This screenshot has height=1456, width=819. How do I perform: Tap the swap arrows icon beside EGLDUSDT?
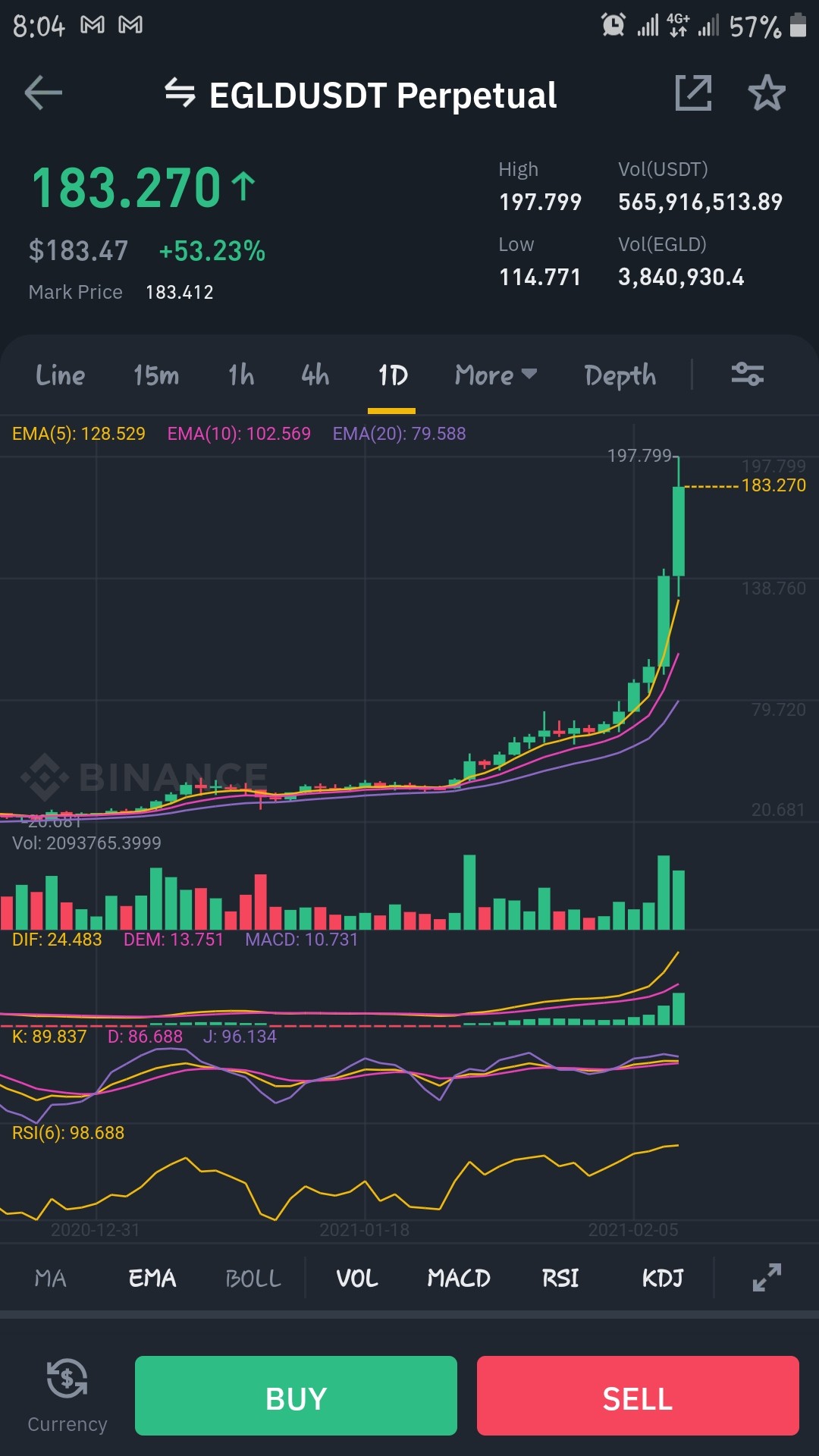pyautogui.click(x=180, y=93)
